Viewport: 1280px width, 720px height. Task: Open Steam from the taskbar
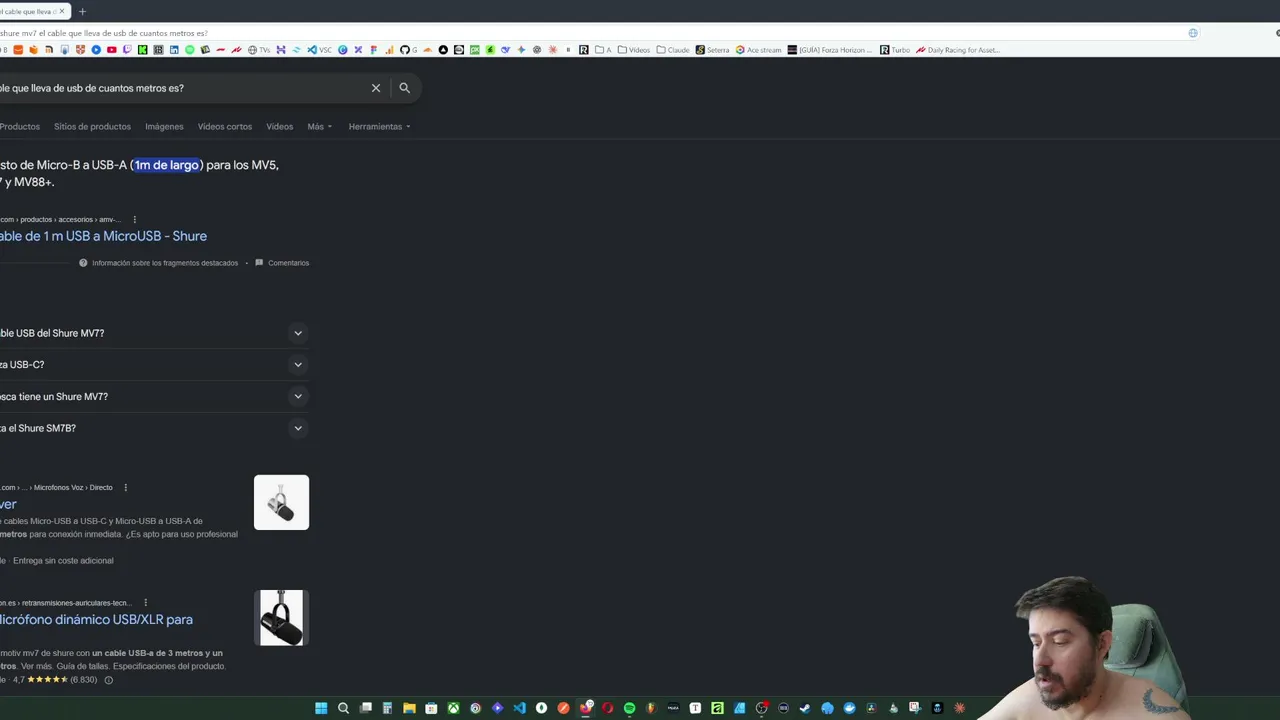click(805, 708)
